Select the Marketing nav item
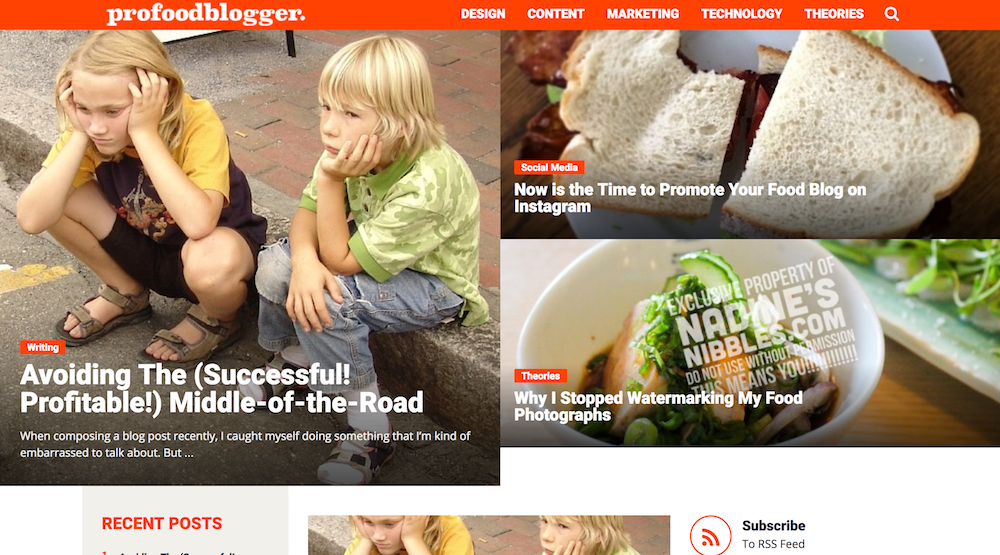The image size is (1000, 555). (642, 14)
